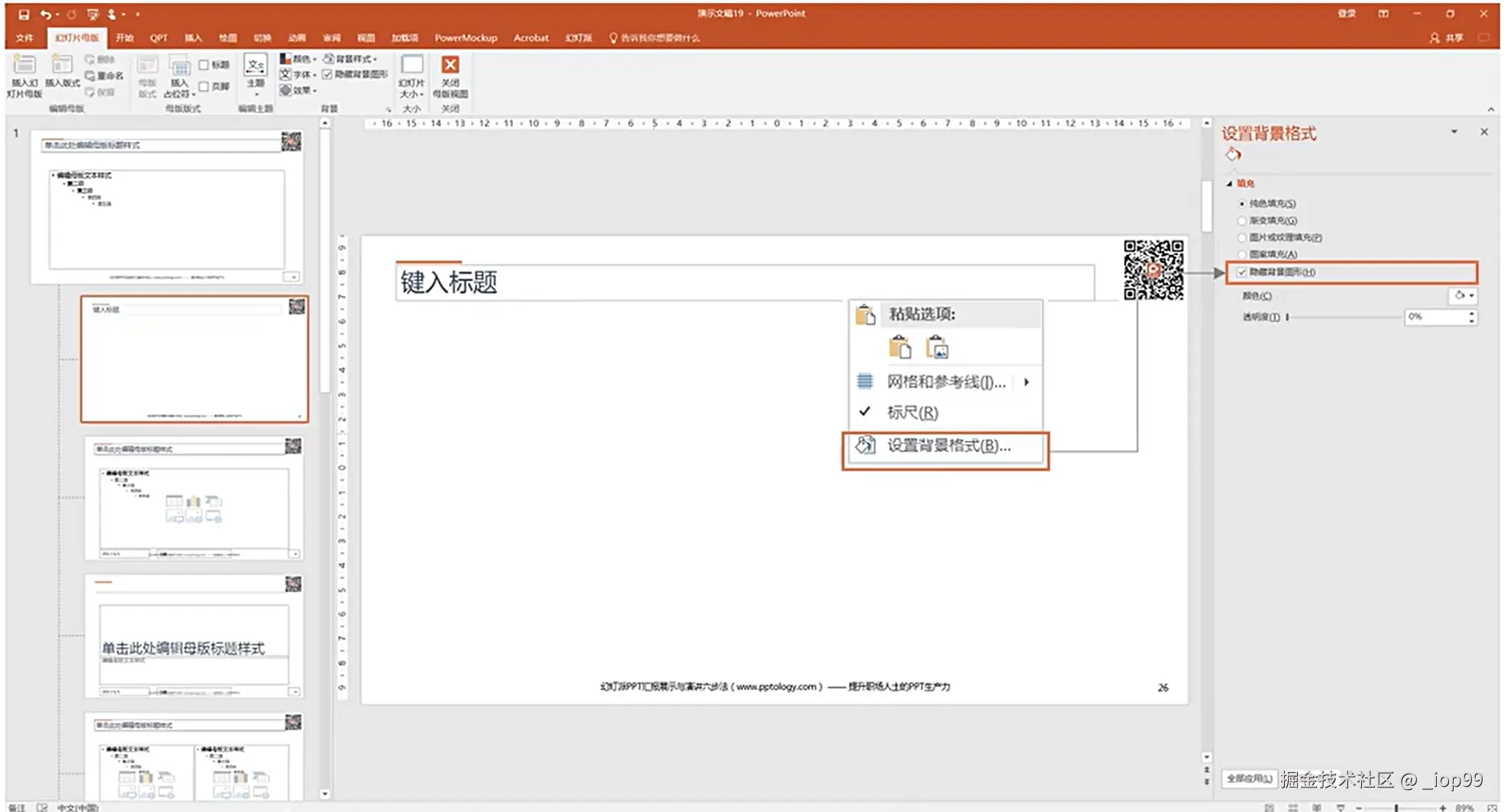This screenshot has height=812, width=1504.
Task: Click the slide title placeholder text box
Action: [x=744, y=282]
